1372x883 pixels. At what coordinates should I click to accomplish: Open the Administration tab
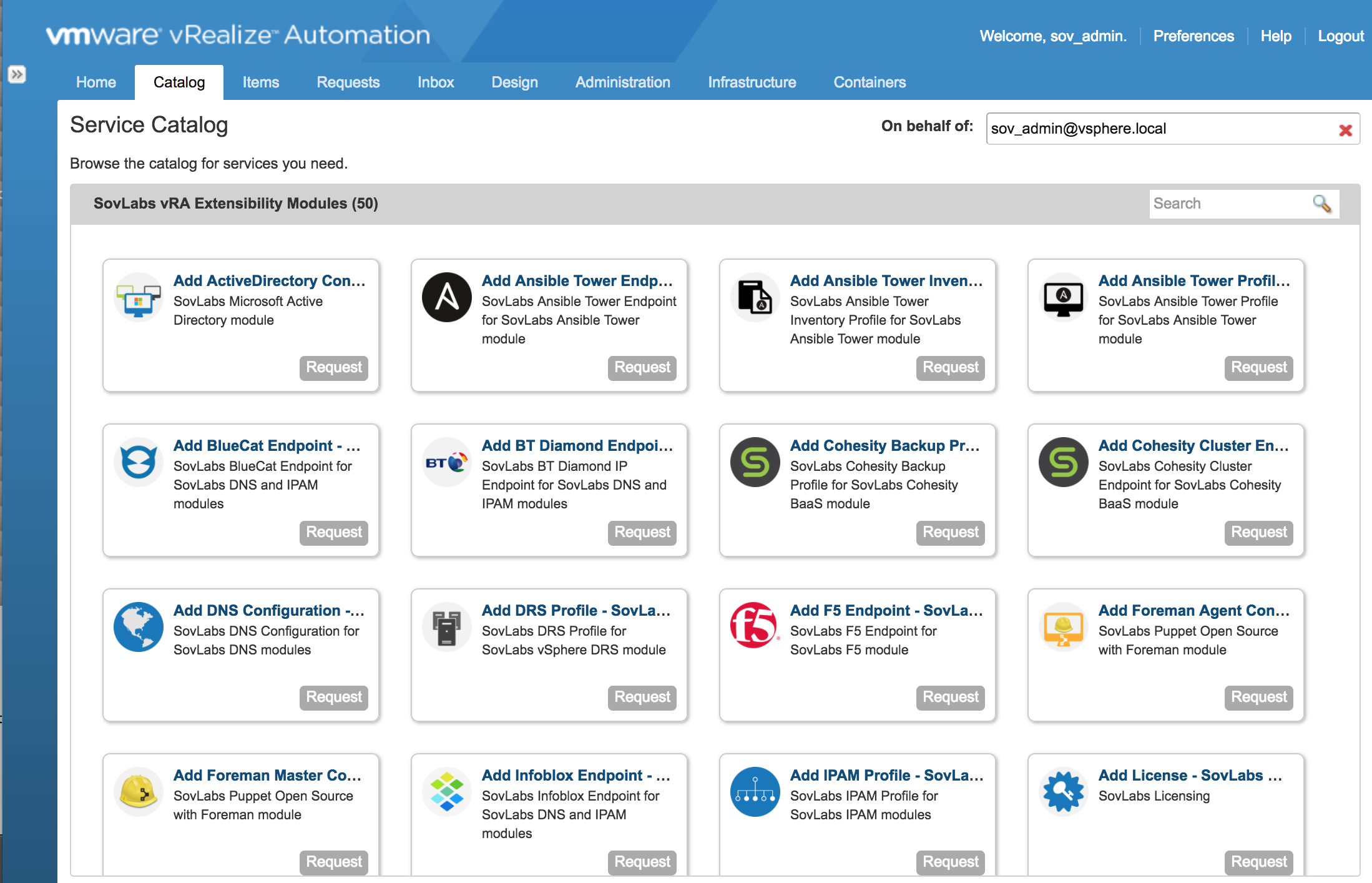pos(623,82)
